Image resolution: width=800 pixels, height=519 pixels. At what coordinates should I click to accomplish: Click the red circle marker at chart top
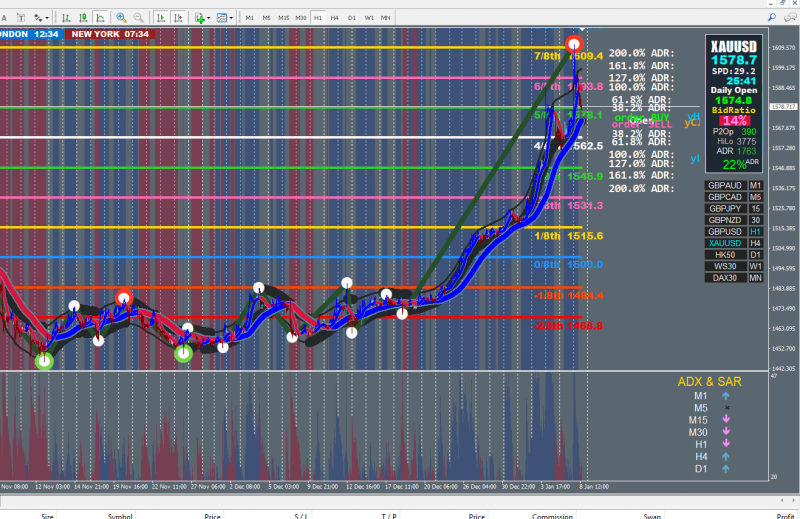(x=574, y=44)
